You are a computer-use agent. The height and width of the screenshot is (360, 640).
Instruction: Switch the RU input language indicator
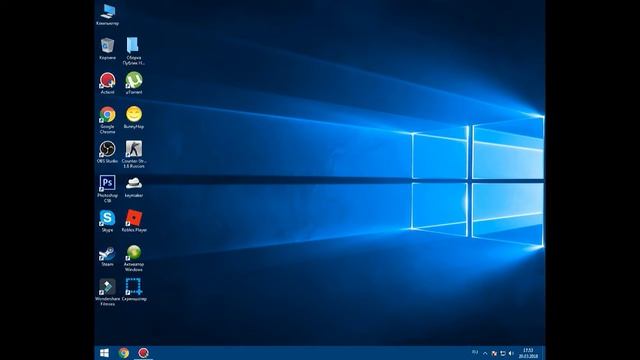(x=475, y=353)
